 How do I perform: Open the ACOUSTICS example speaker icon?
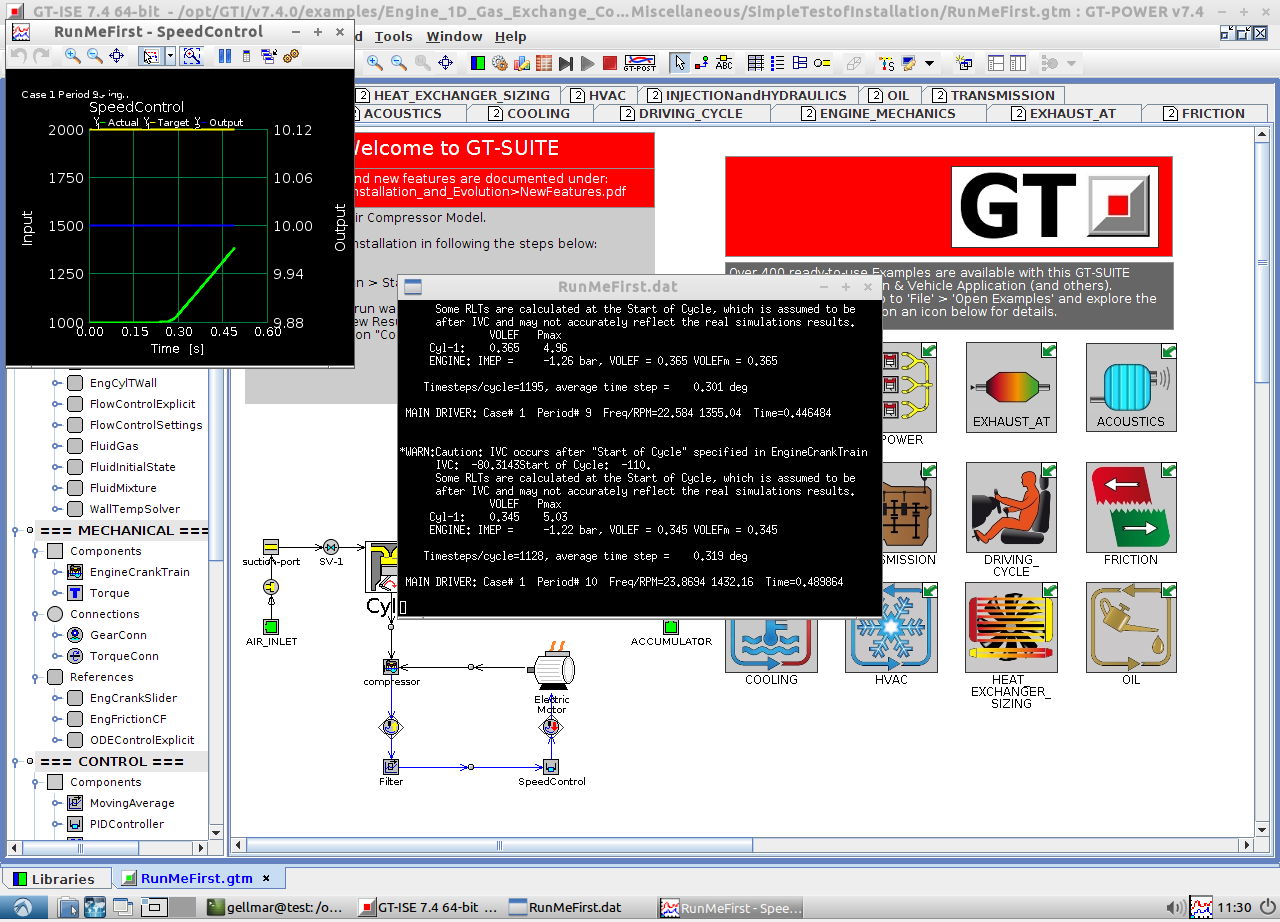coord(1131,387)
